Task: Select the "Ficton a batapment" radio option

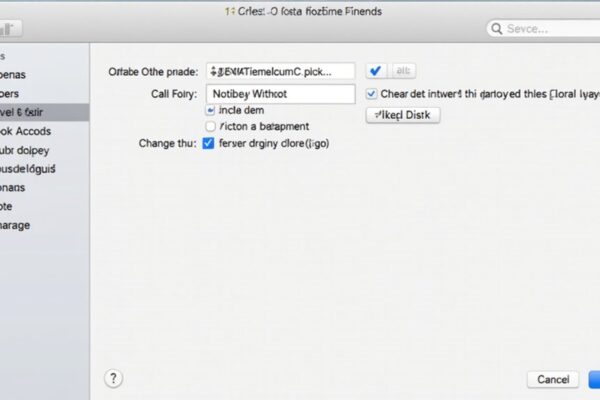Action: pos(210,127)
